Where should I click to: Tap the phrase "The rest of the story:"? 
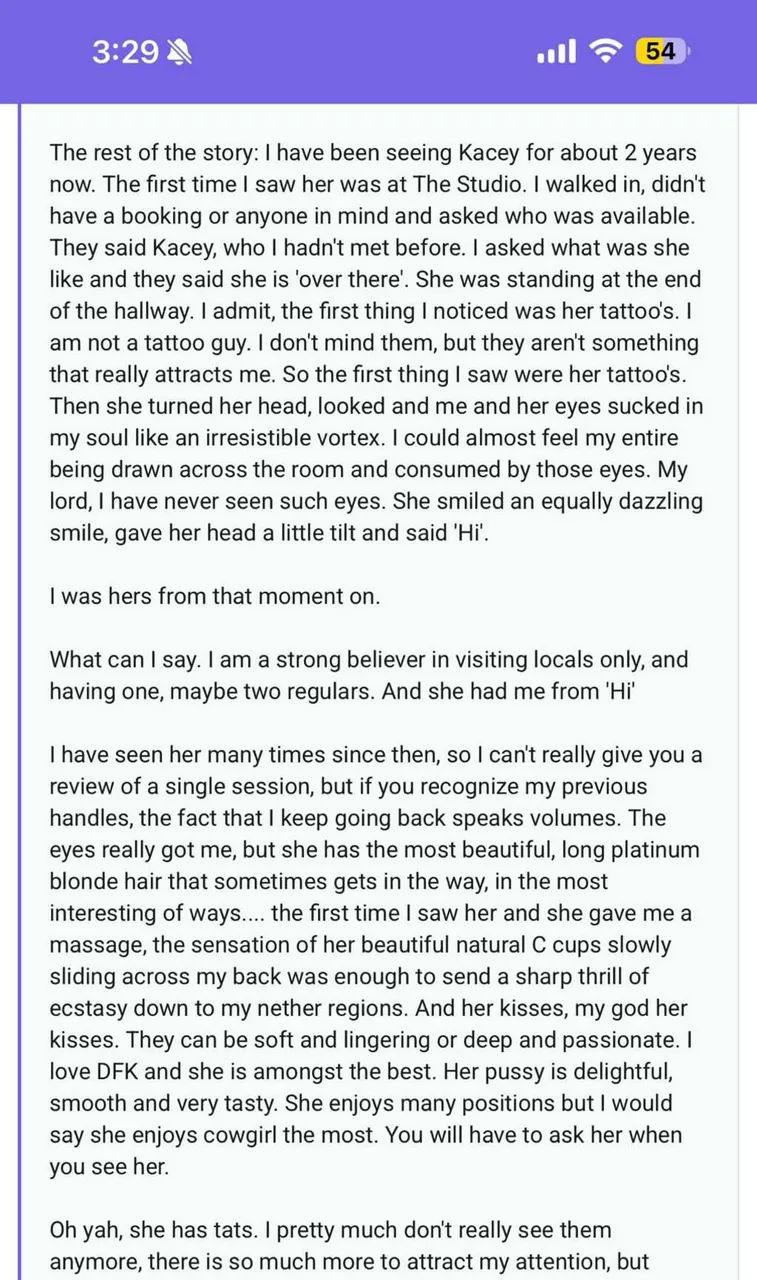click(158, 154)
